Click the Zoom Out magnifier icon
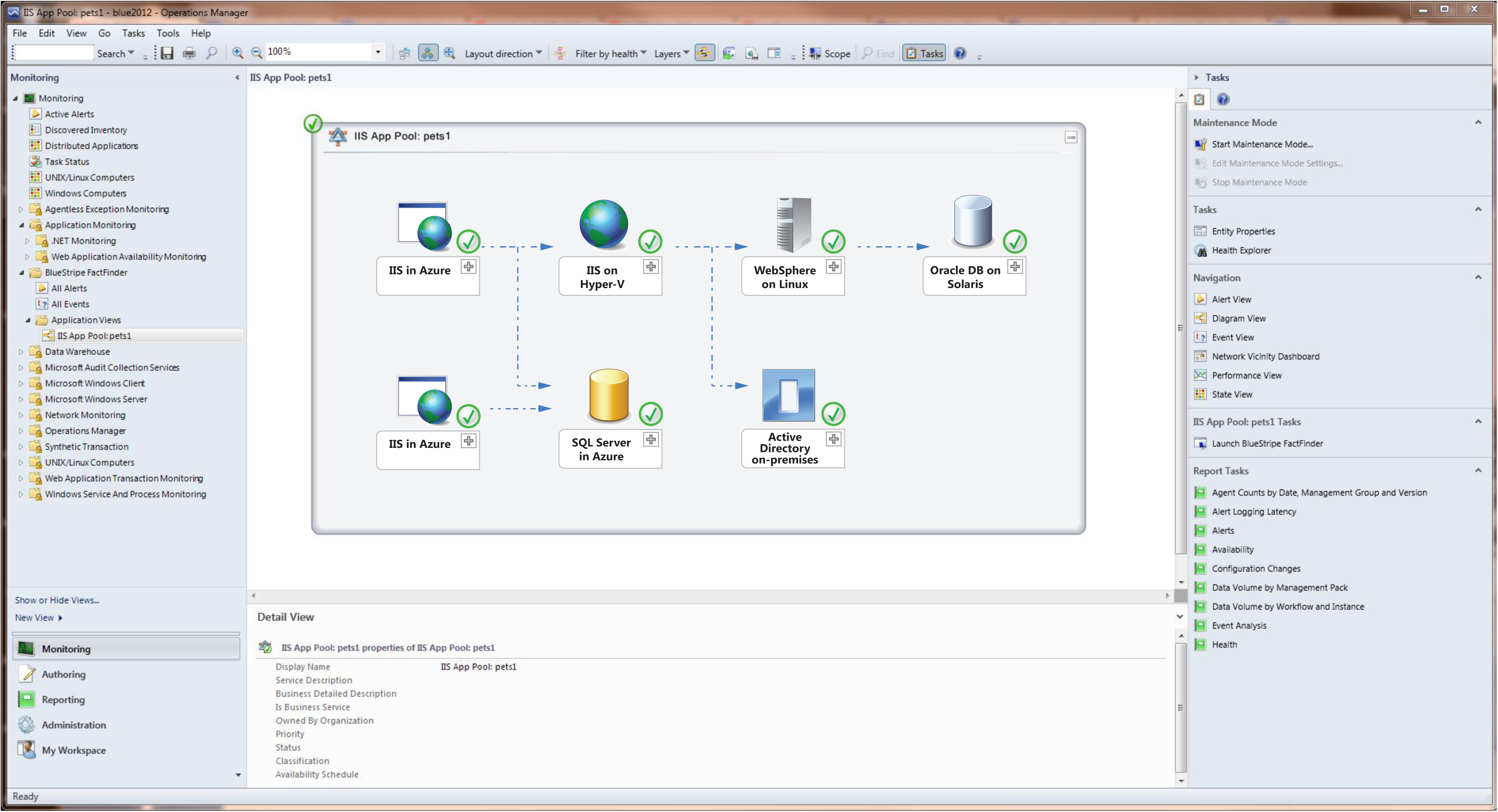 click(x=256, y=53)
